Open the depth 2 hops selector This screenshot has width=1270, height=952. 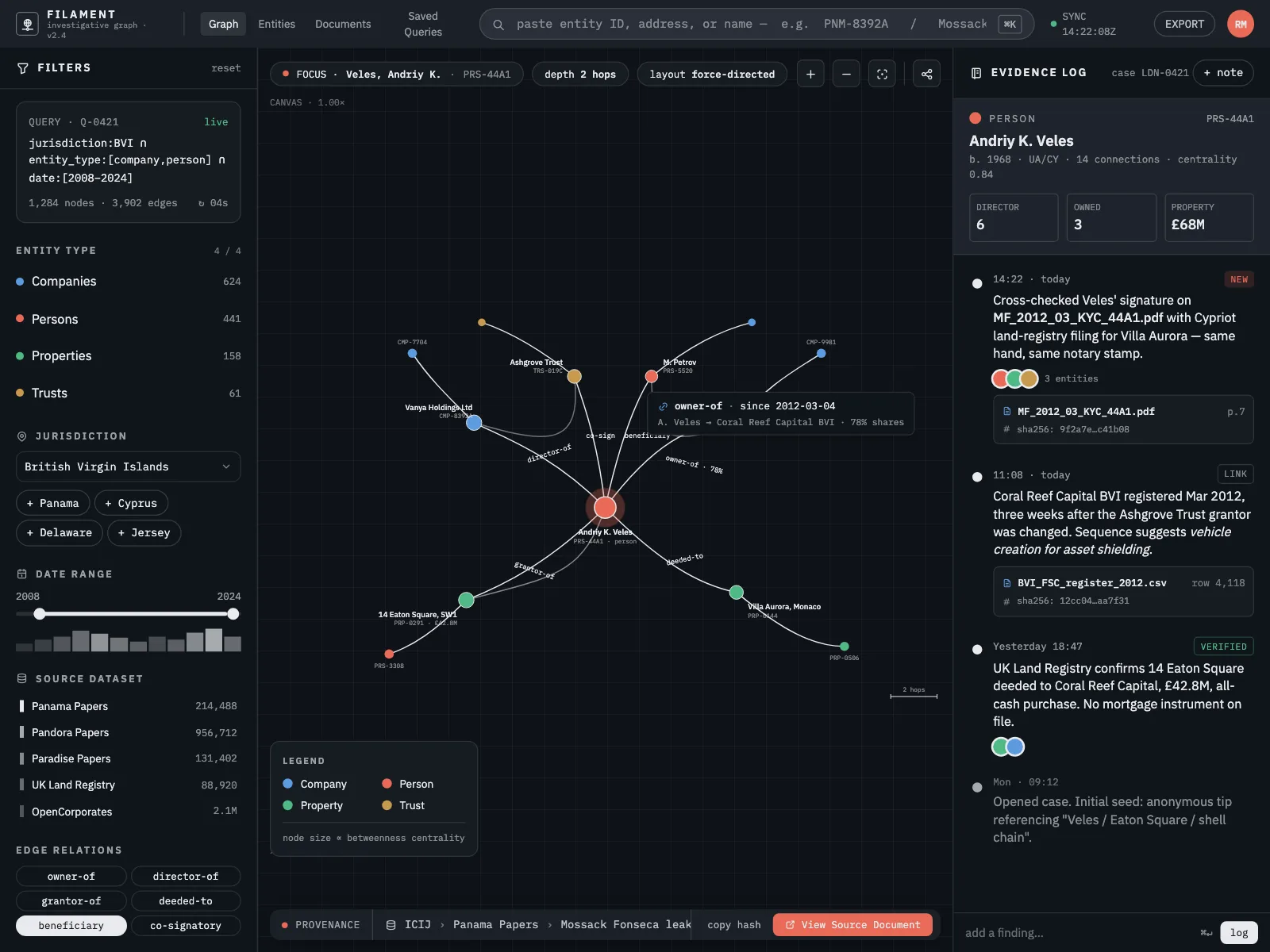pyautogui.click(x=580, y=74)
